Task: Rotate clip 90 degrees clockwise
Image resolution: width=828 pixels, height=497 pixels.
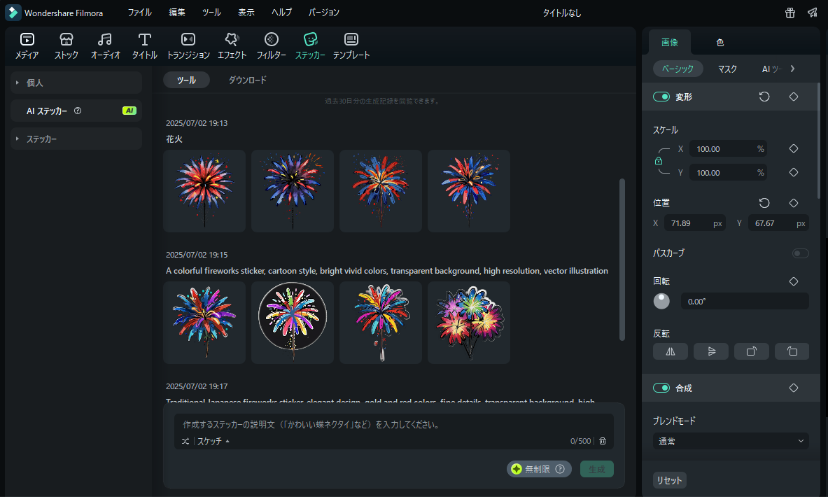Action: 751,351
